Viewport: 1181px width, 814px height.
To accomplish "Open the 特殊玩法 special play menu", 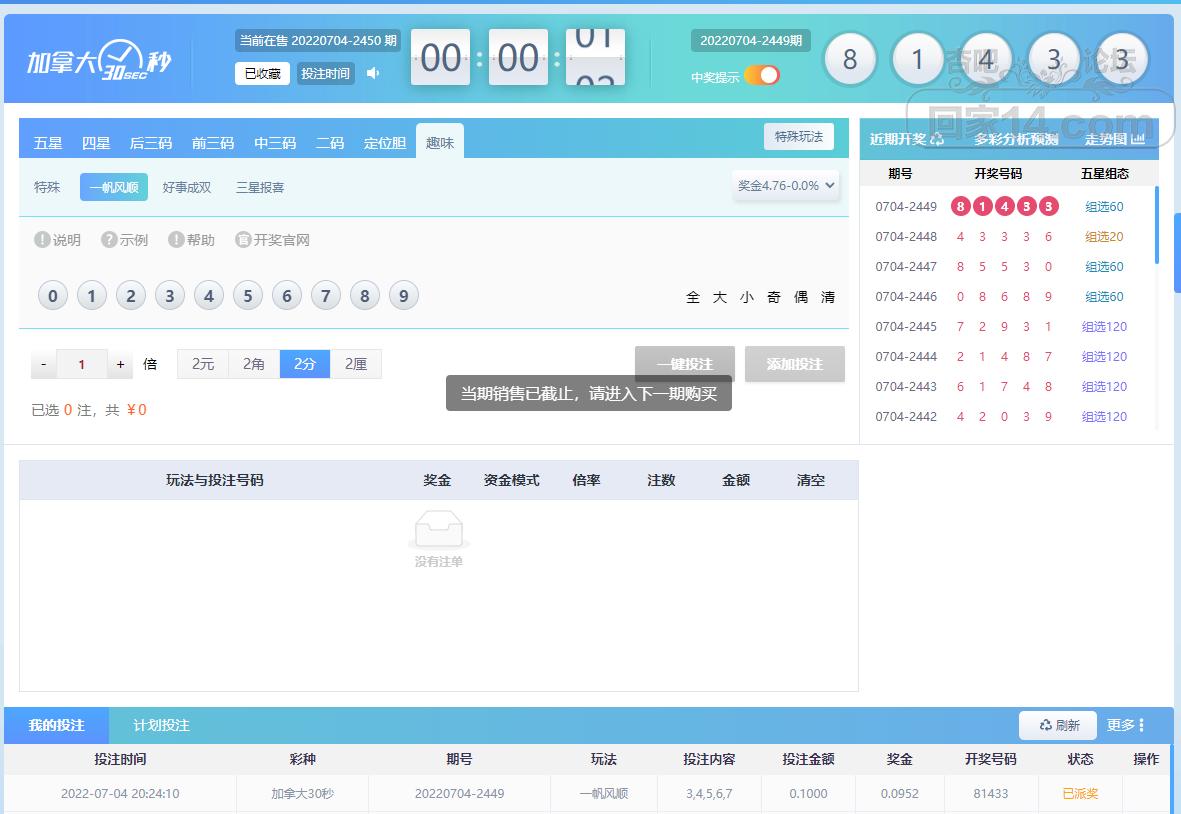I will [x=798, y=137].
